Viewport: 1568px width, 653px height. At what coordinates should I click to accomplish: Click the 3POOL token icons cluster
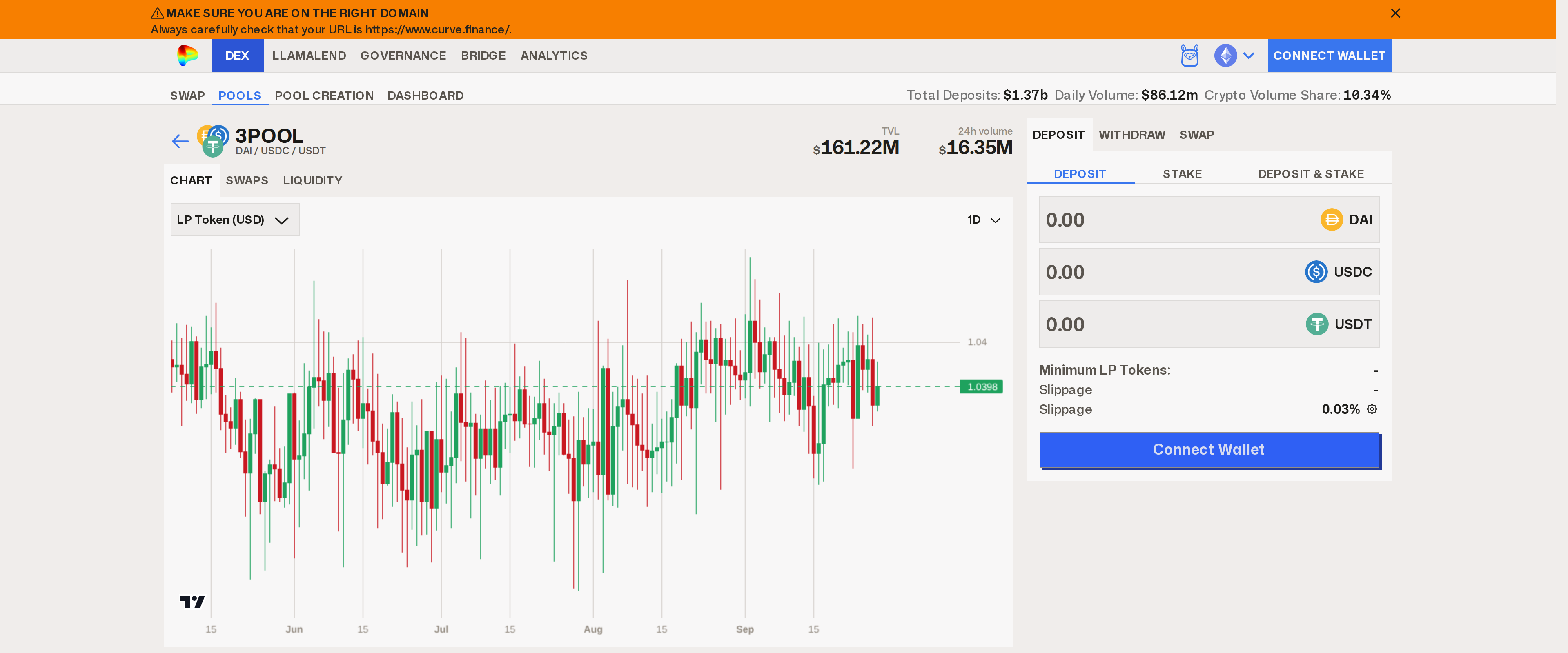212,140
